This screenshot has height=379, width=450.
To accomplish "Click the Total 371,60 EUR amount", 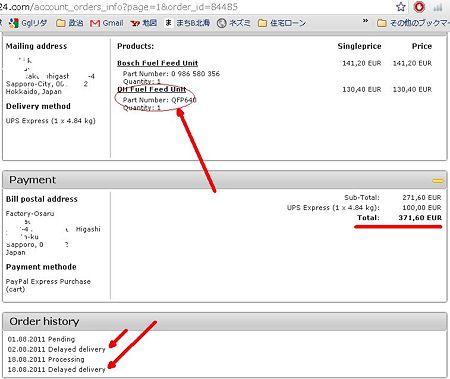I will point(420,218).
